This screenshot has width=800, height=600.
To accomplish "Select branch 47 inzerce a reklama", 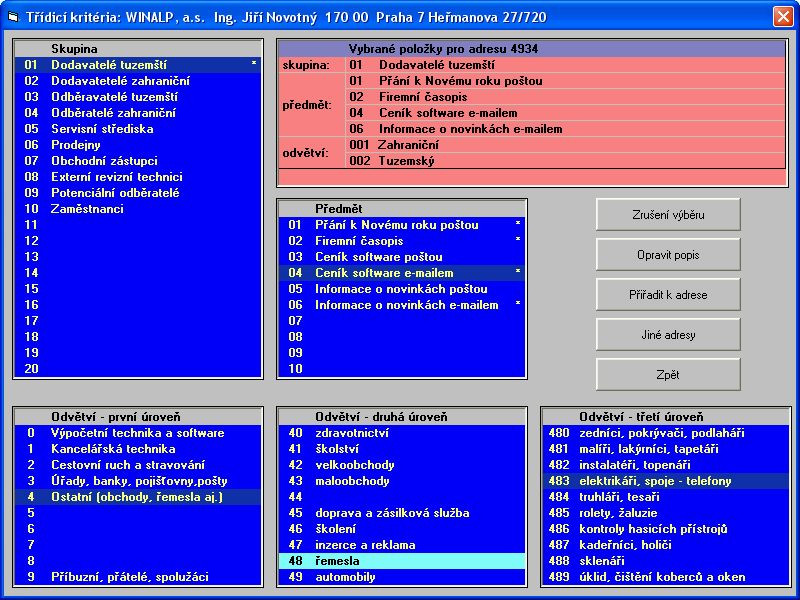I will coord(402,545).
